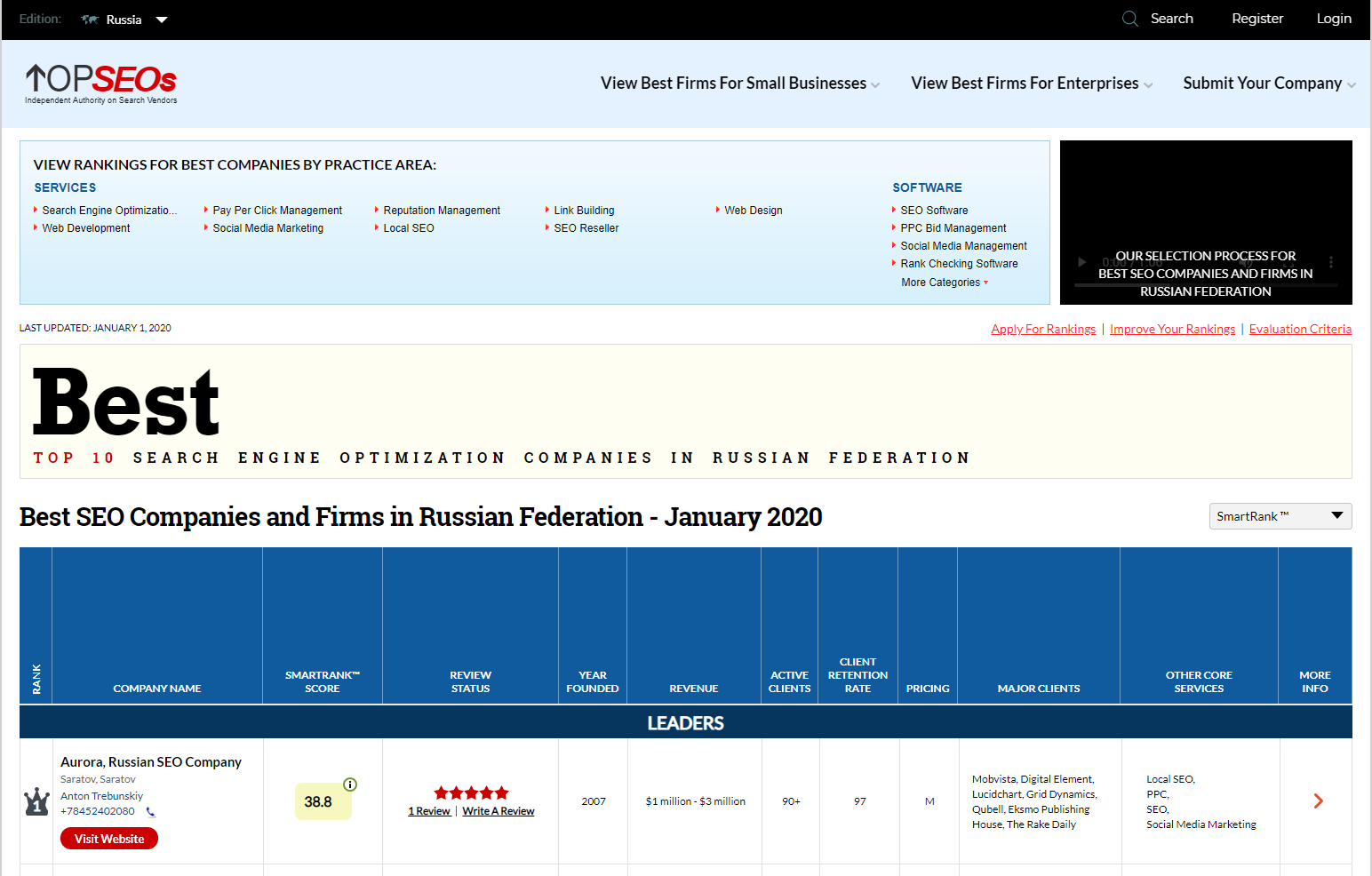Image resolution: width=1372 pixels, height=876 pixels.
Task: Expand View Best Firms For Enterprises menu
Action: 1032,84
